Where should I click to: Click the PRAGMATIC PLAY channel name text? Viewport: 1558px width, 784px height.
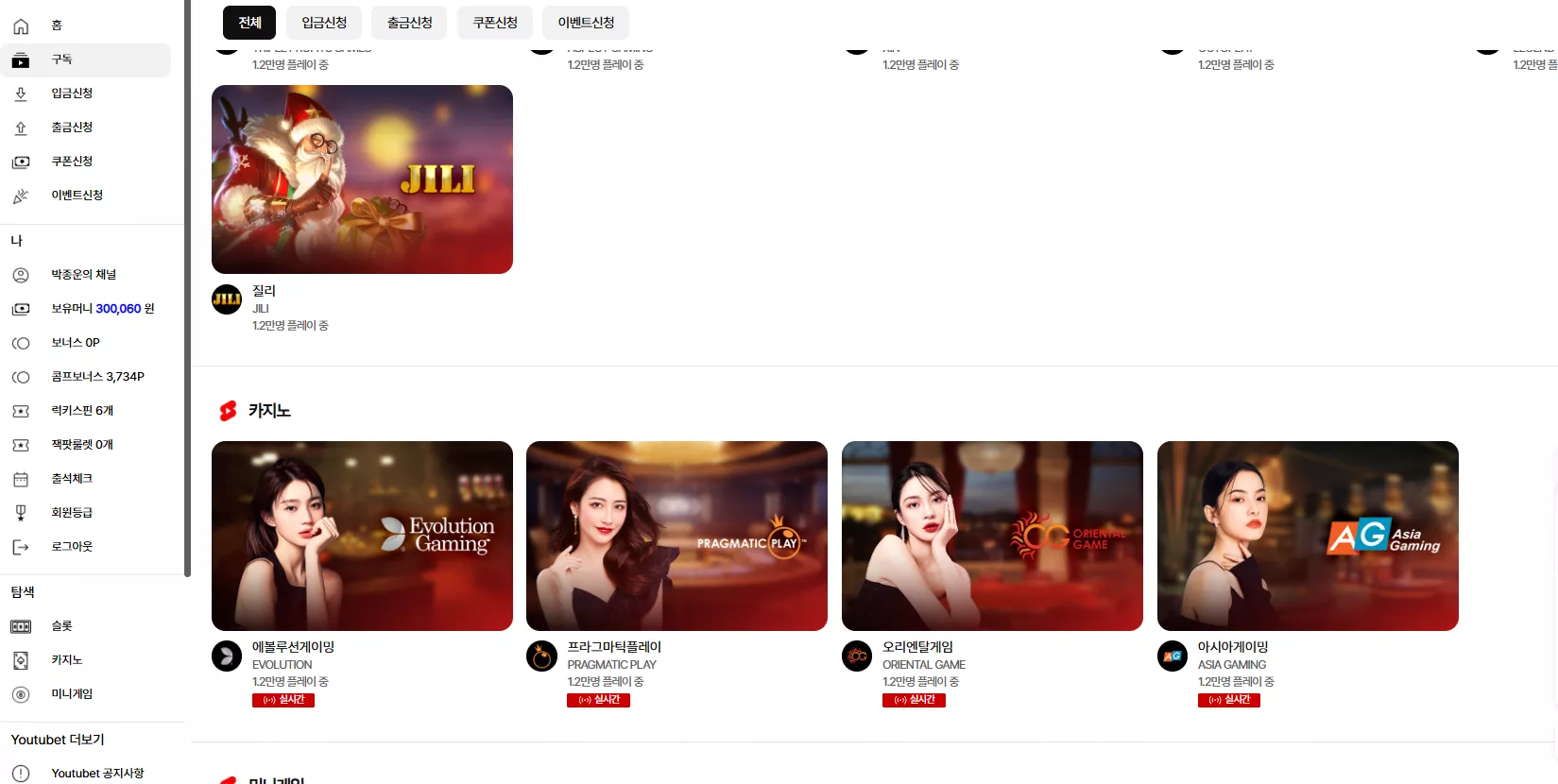(x=611, y=665)
